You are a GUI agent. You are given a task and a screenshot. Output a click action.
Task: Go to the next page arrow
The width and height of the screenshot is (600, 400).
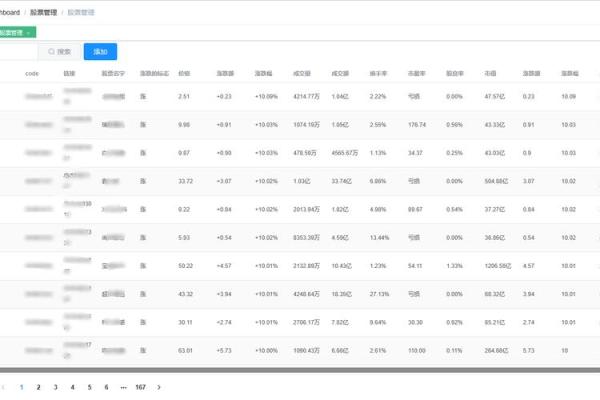pyautogui.click(x=159, y=387)
